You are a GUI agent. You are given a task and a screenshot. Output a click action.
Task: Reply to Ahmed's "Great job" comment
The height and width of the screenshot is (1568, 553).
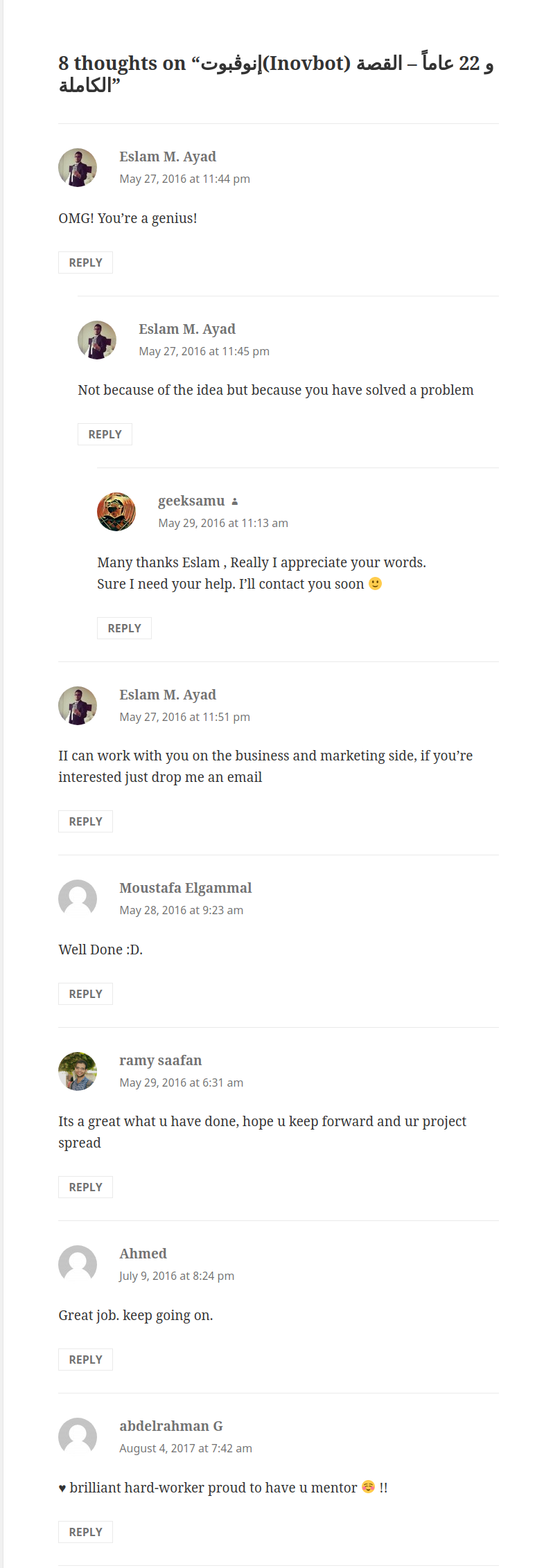(85, 1360)
